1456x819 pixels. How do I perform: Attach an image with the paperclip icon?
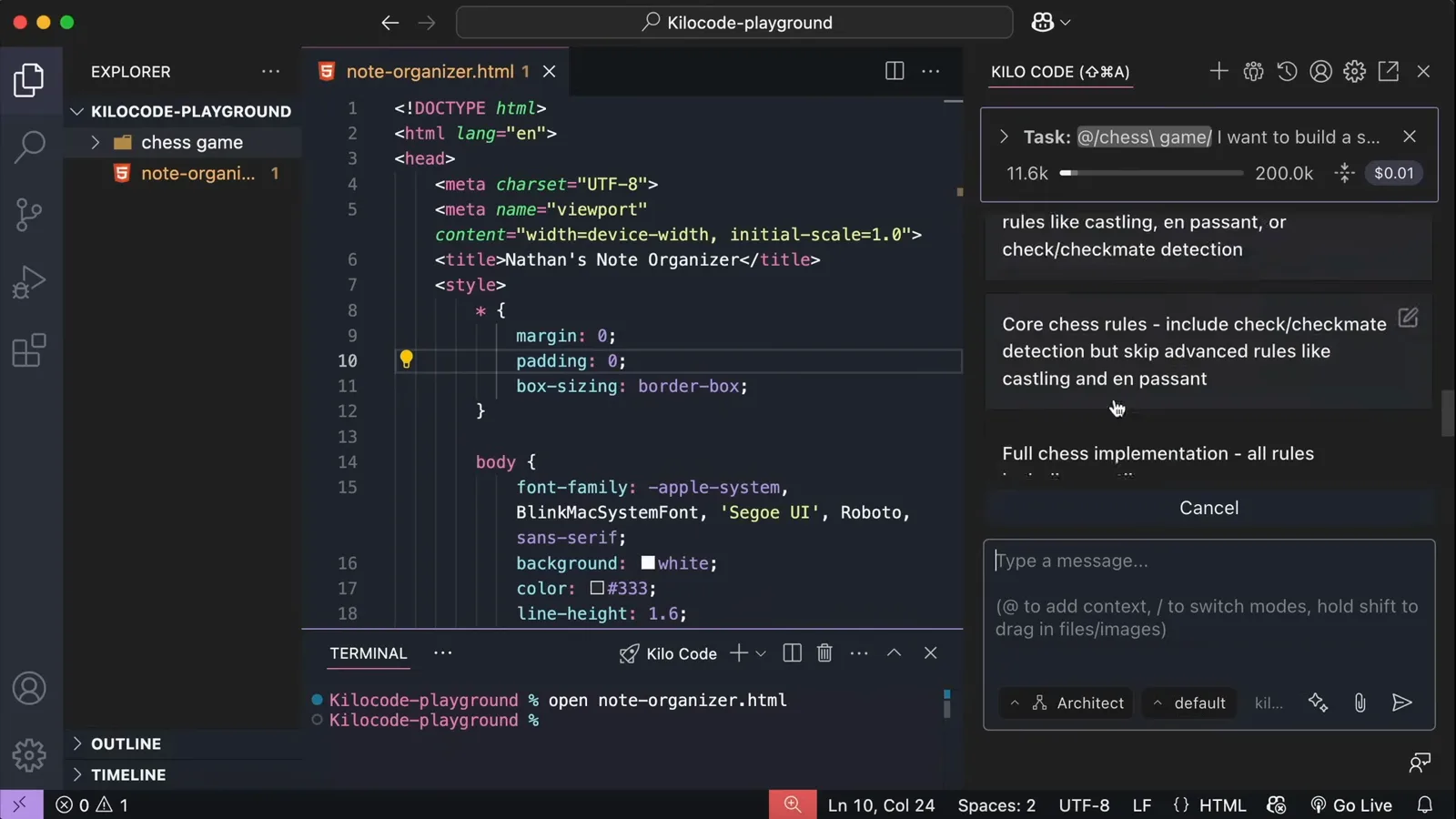point(1360,703)
